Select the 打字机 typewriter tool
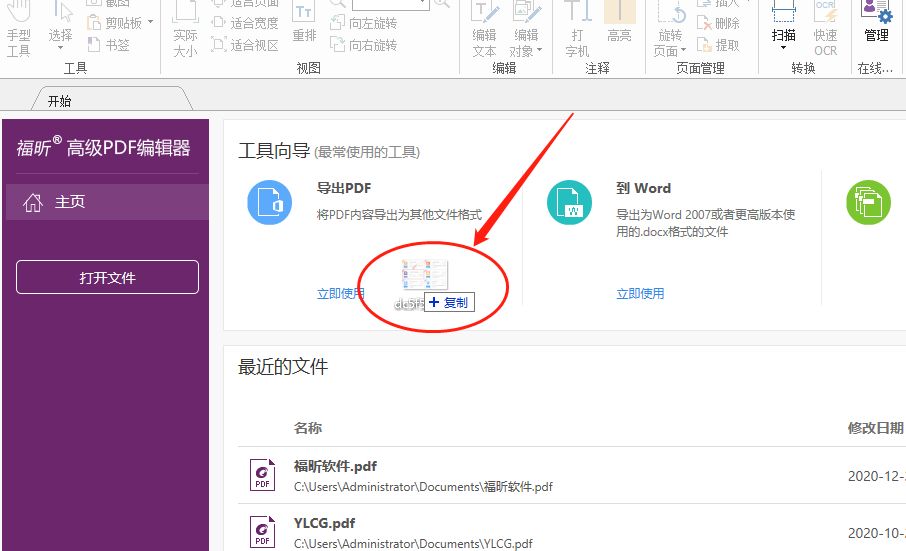Viewport: 906px width, 551px height. [577, 30]
